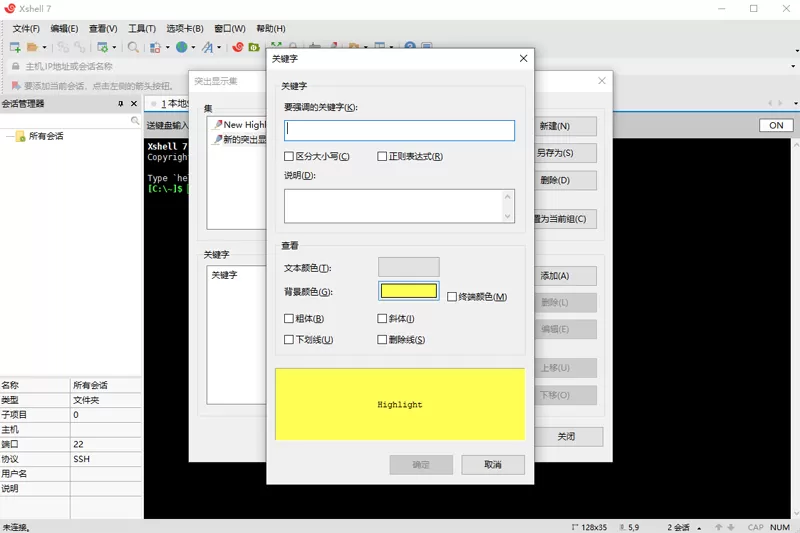Open the 工具(T) menu

(142, 29)
